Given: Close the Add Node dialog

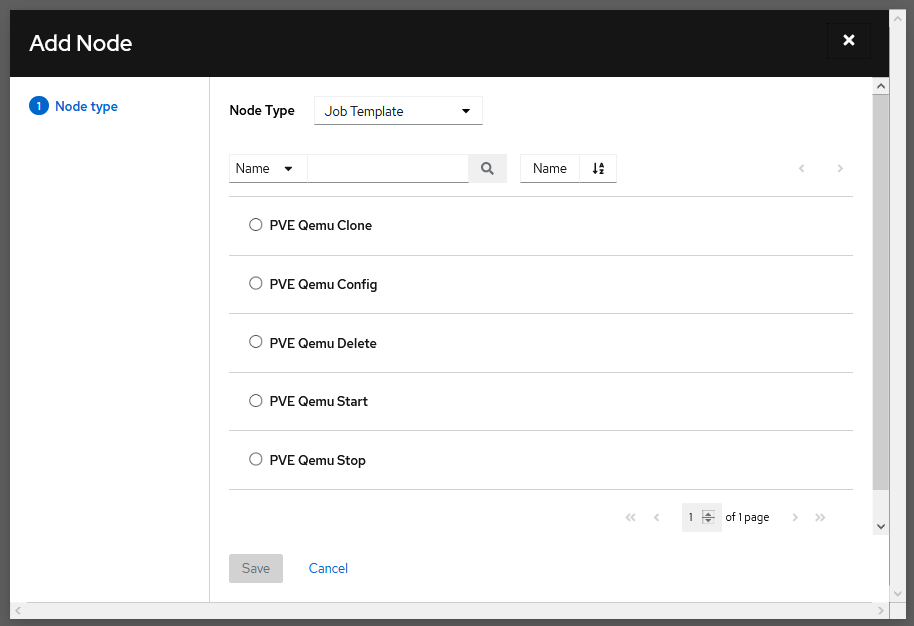Looking at the screenshot, I should click(848, 41).
